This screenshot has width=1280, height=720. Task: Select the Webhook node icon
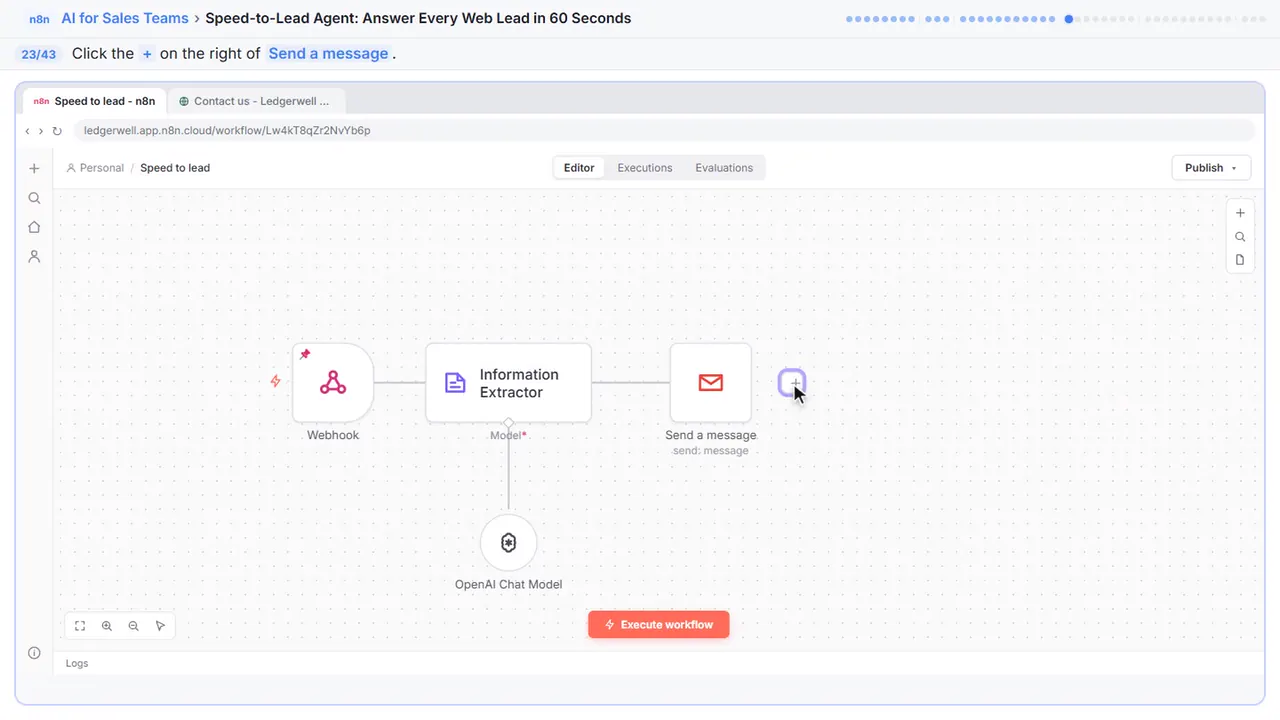tap(333, 383)
